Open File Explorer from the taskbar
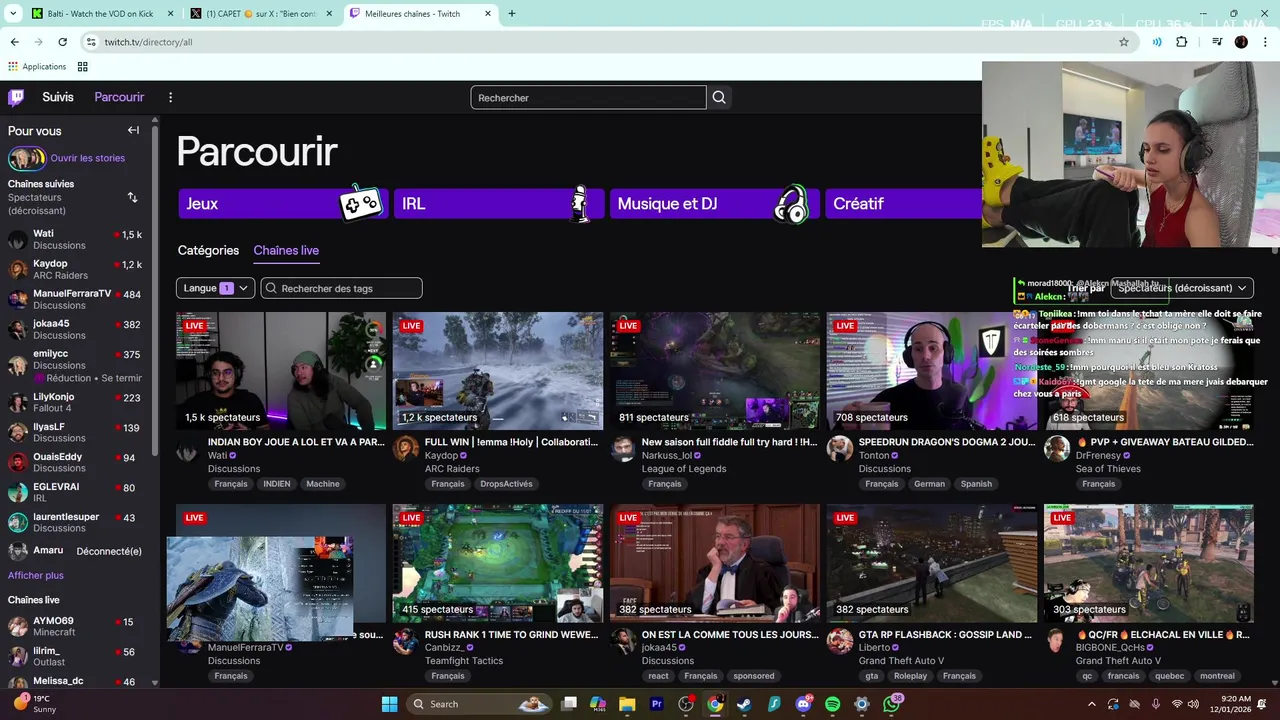Viewport: 1280px width, 720px height. [x=627, y=704]
